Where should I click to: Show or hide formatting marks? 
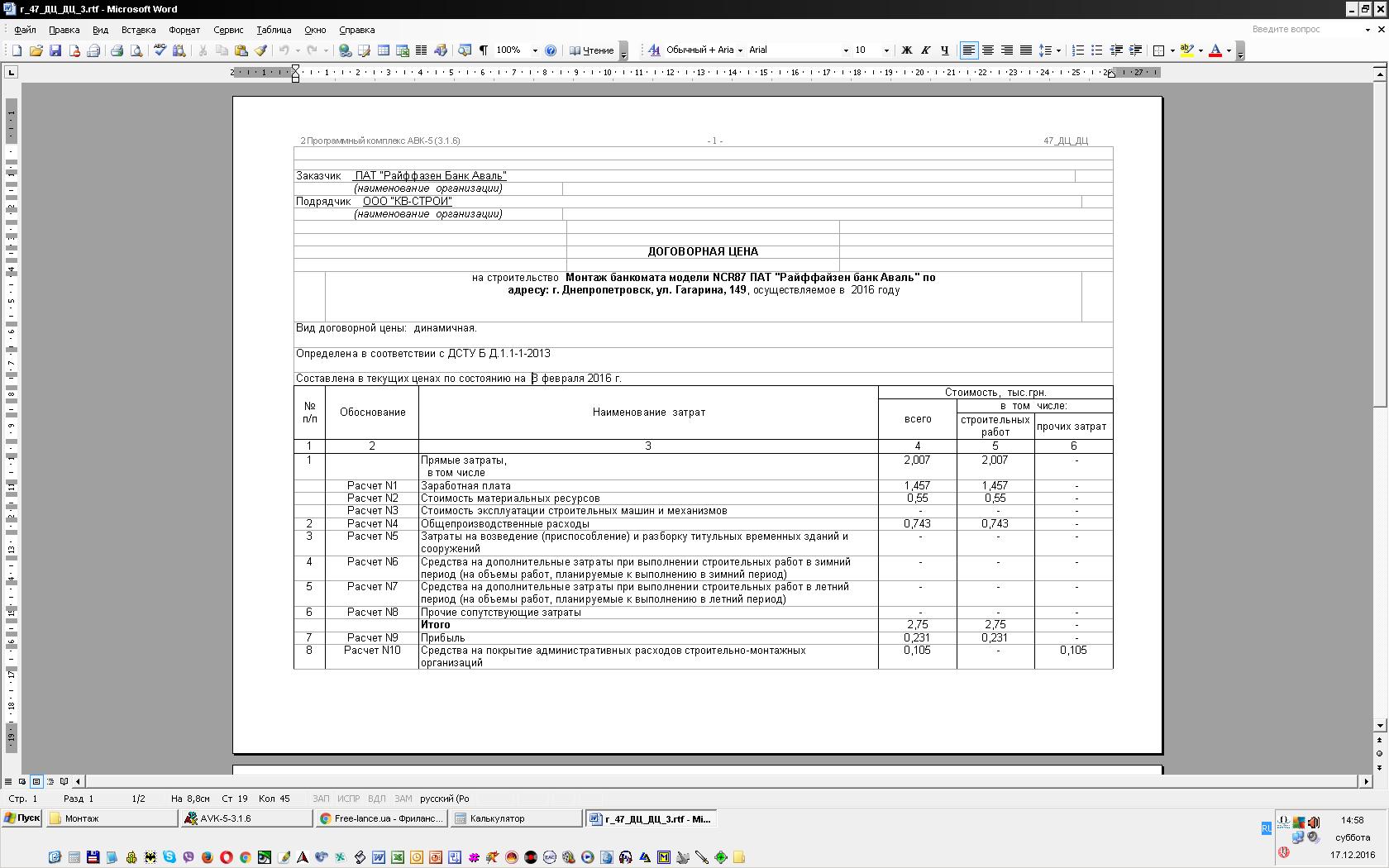click(x=484, y=50)
